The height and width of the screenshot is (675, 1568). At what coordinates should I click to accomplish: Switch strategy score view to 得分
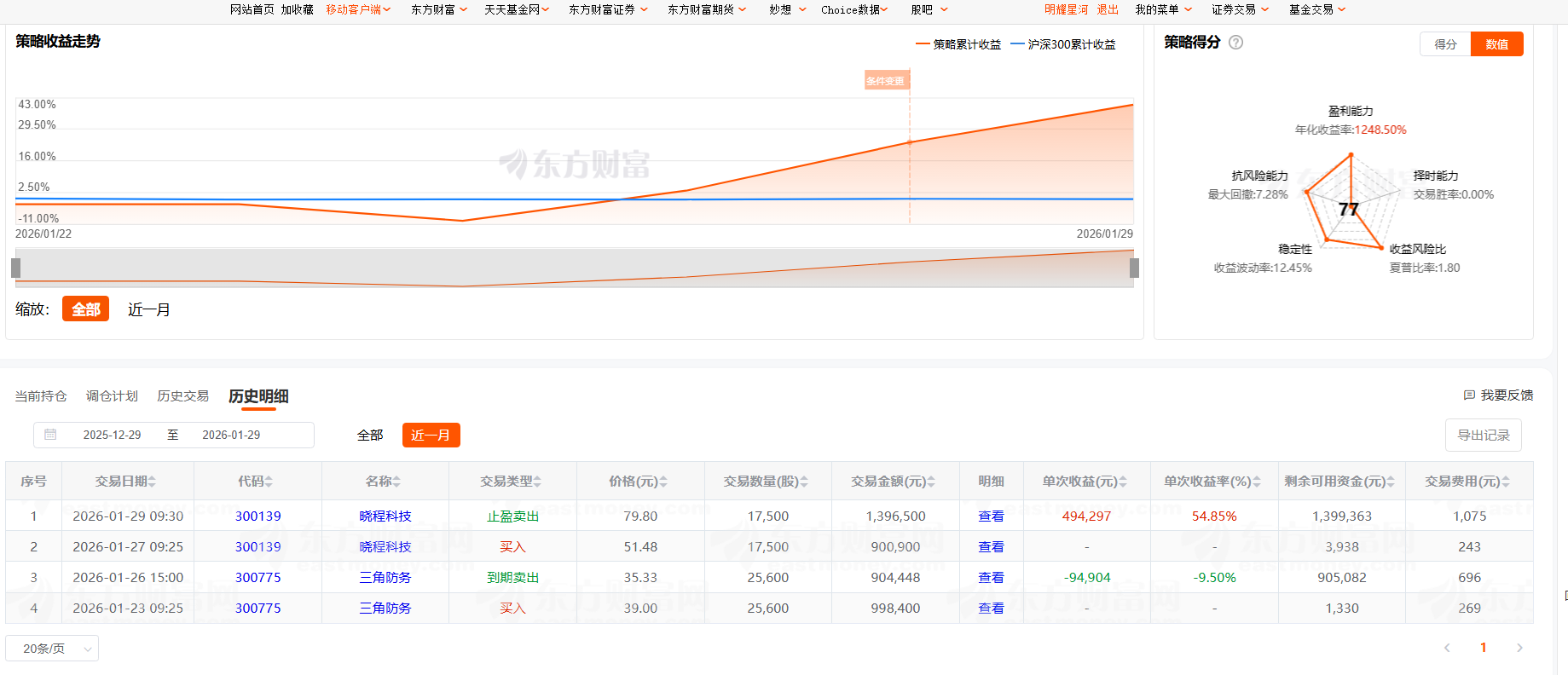pos(1445,44)
